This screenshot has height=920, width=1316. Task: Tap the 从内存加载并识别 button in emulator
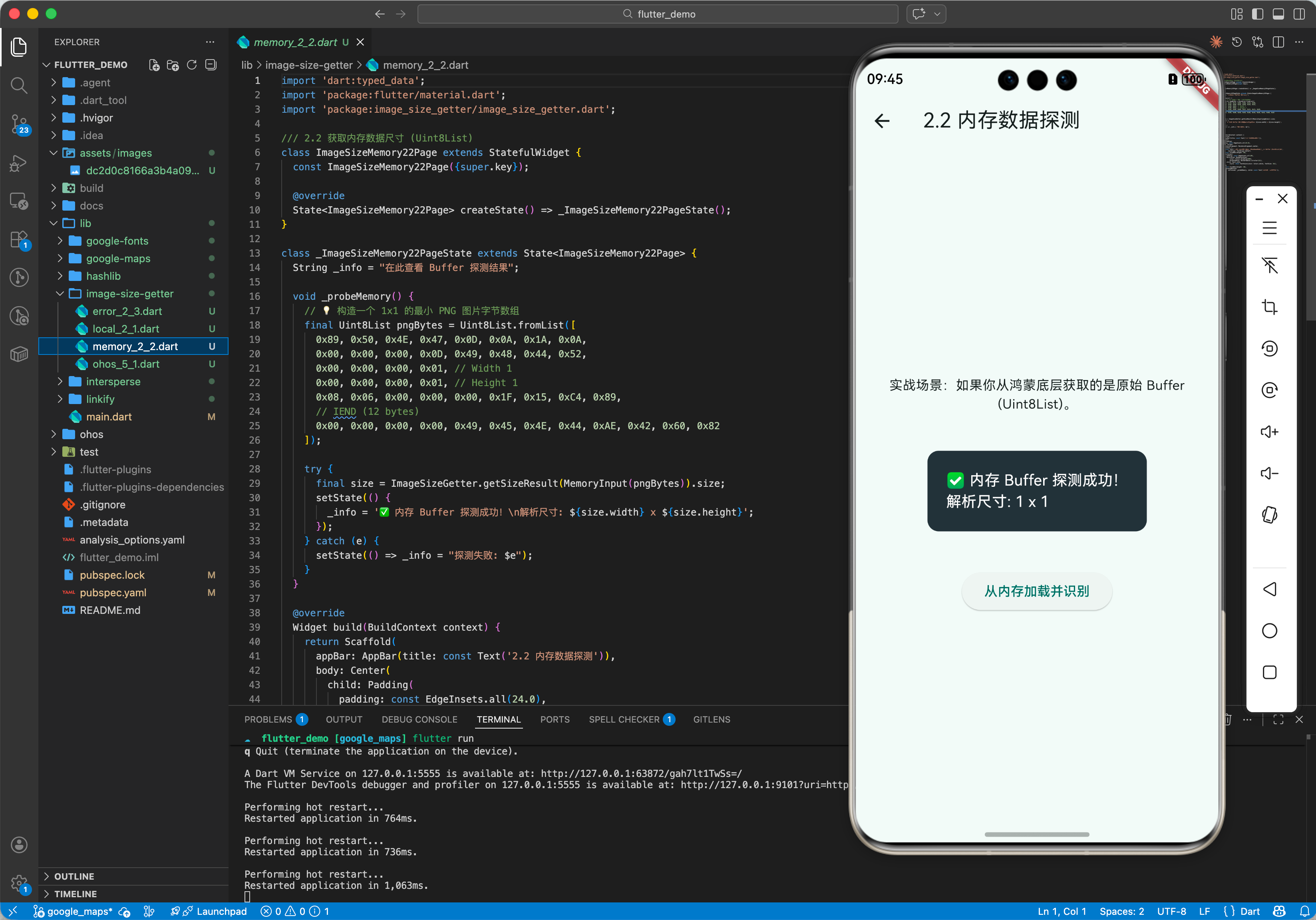point(1036,591)
